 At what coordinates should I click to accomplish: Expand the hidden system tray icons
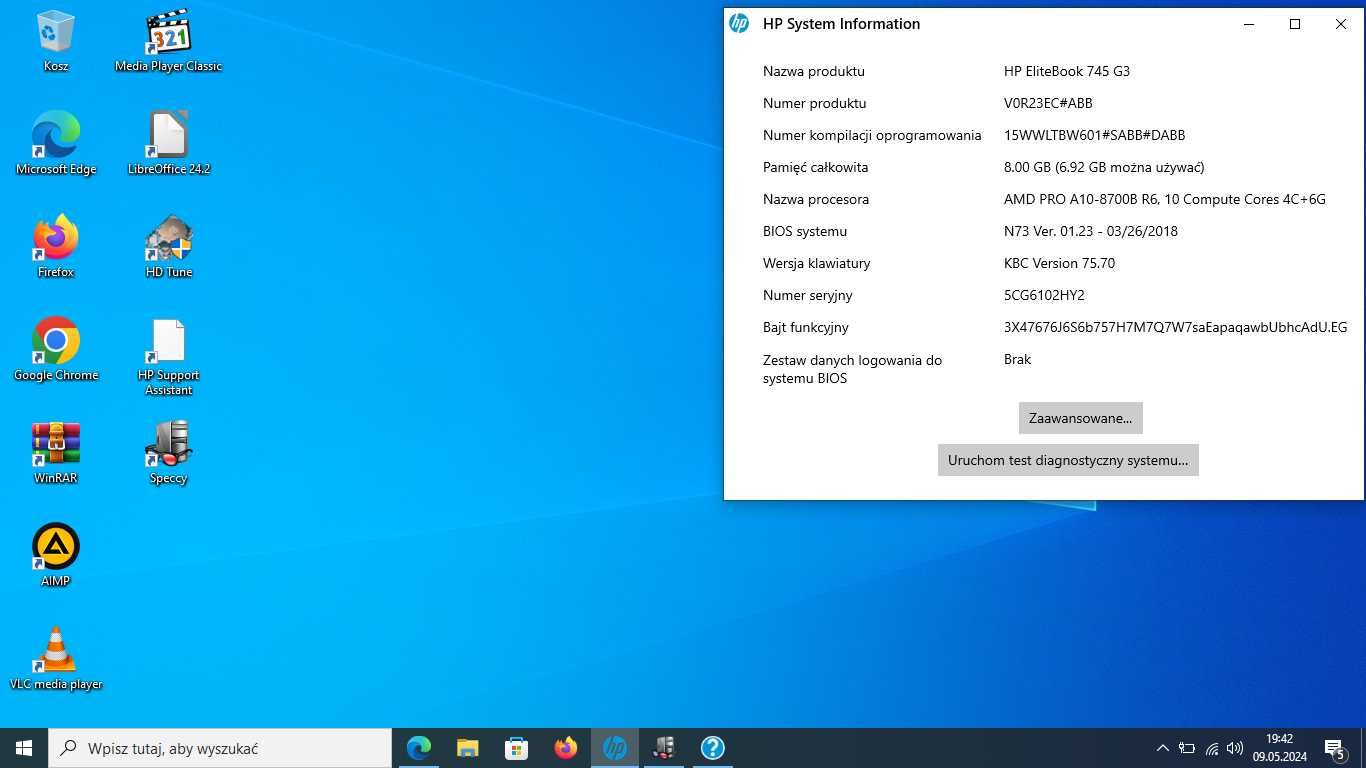point(1162,748)
